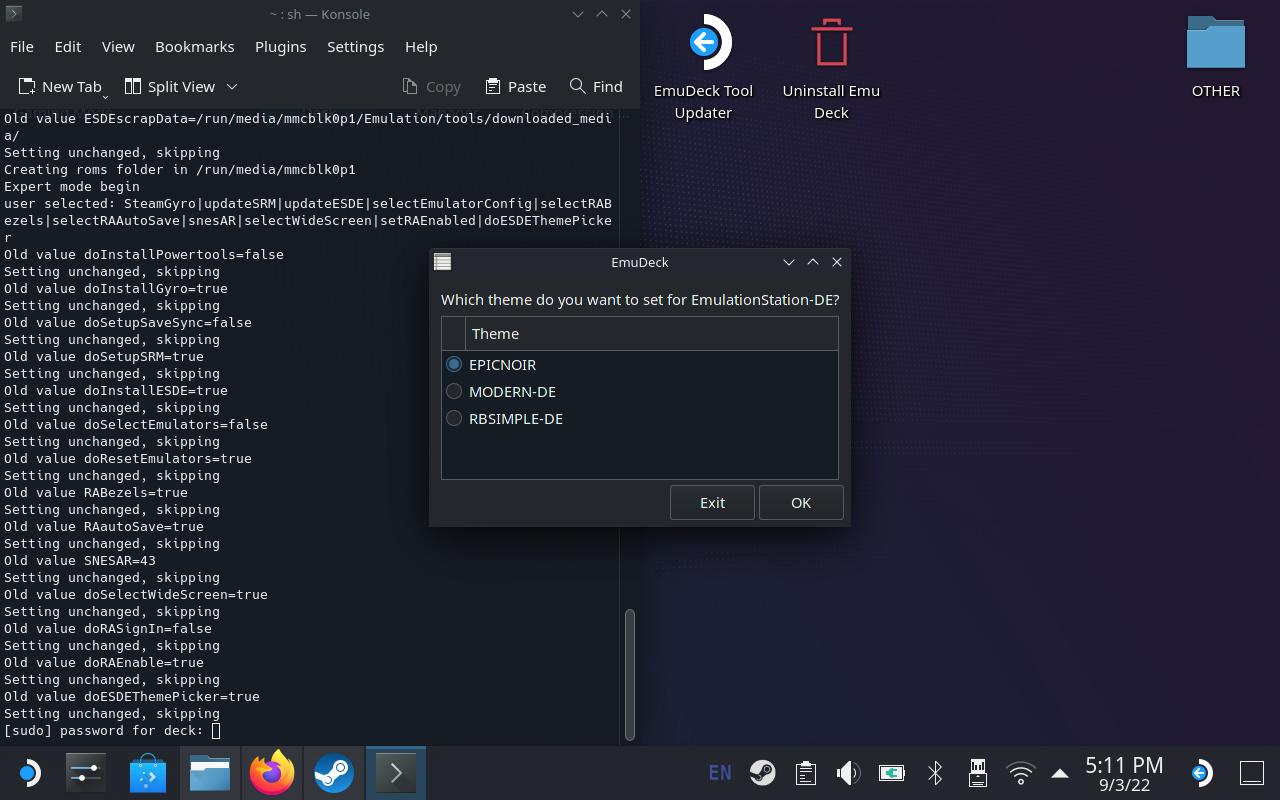Open Steam from the taskbar
Image resolution: width=1280 pixels, height=800 pixels.
tap(334, 773)
